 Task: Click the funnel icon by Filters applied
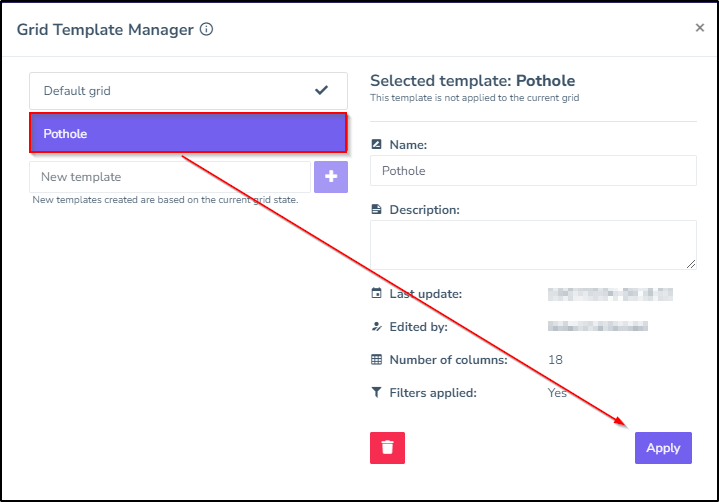point(376,392)
